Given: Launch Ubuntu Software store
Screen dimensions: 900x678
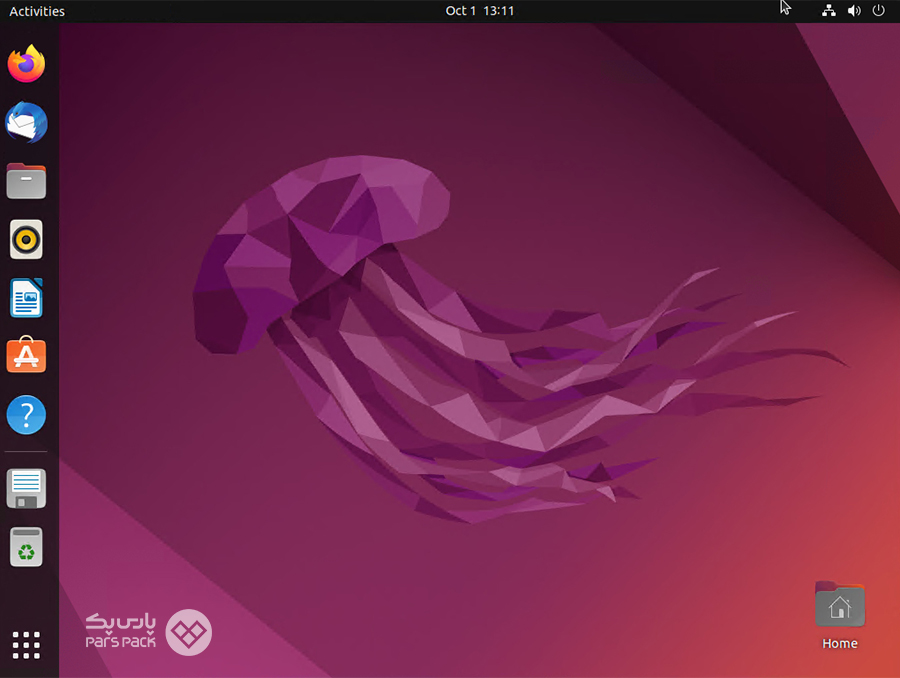Looking at the screenshot, I should point(26,355).
